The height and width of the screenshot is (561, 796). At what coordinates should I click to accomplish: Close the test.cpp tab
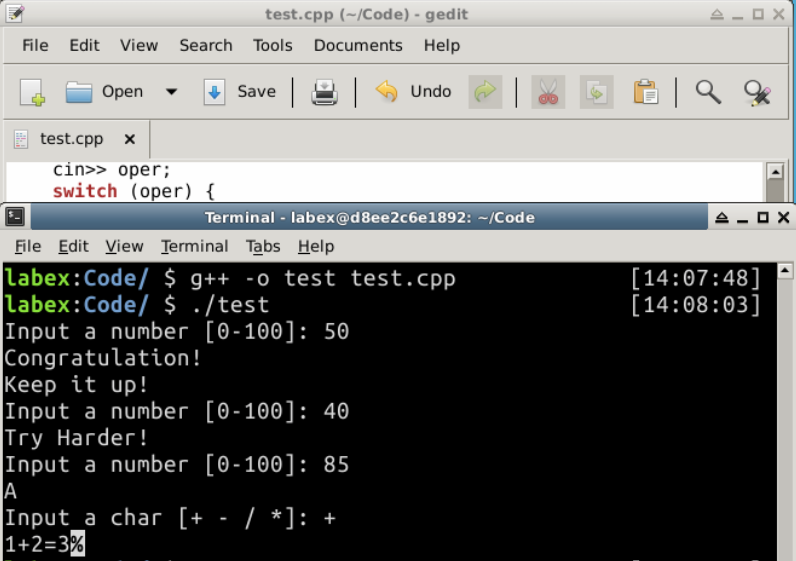(129, 139)
